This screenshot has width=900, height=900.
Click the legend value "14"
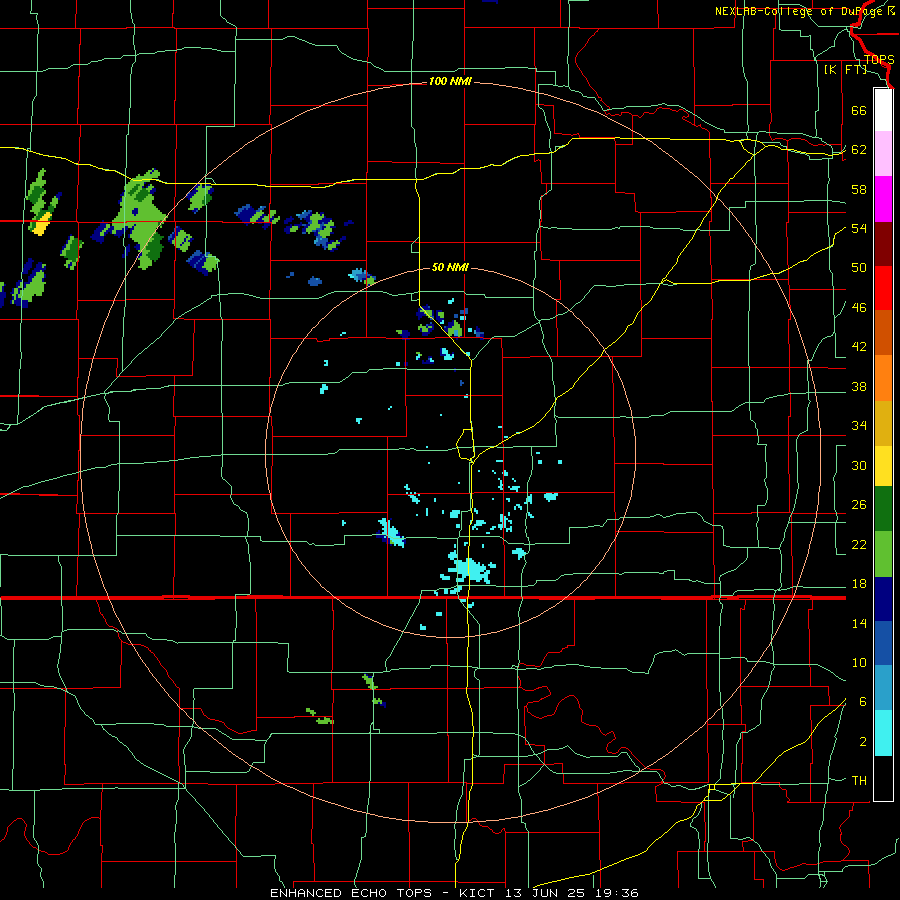tap(859, 623)
